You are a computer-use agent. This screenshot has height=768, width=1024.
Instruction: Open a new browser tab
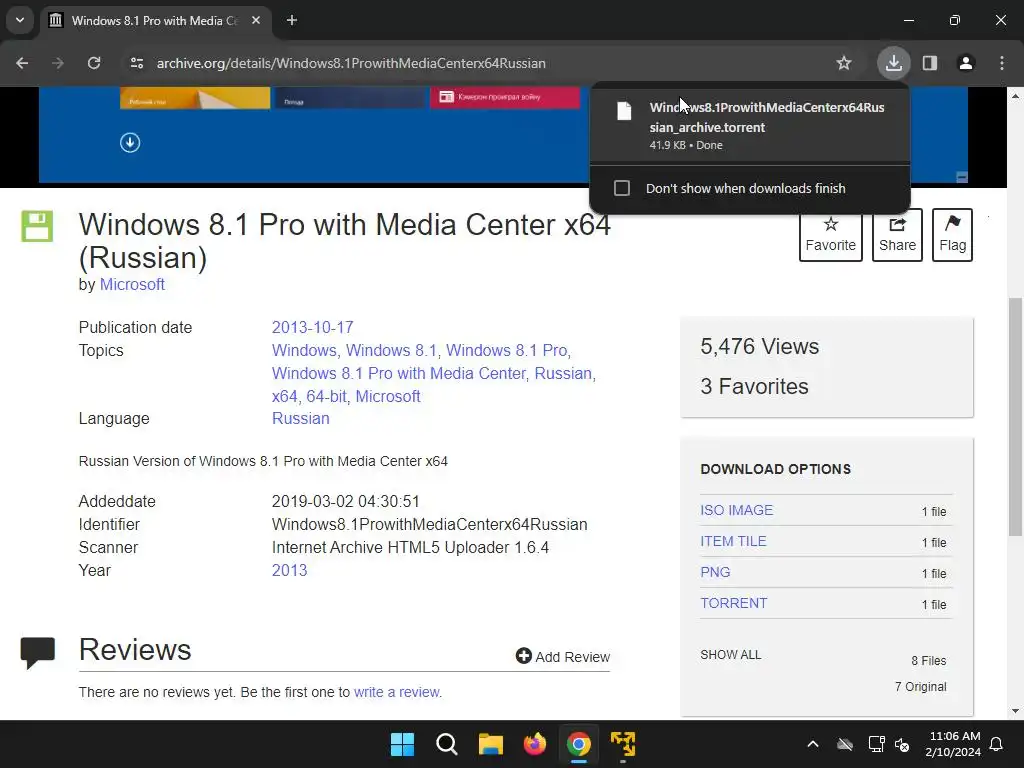(x=292, y=20)
